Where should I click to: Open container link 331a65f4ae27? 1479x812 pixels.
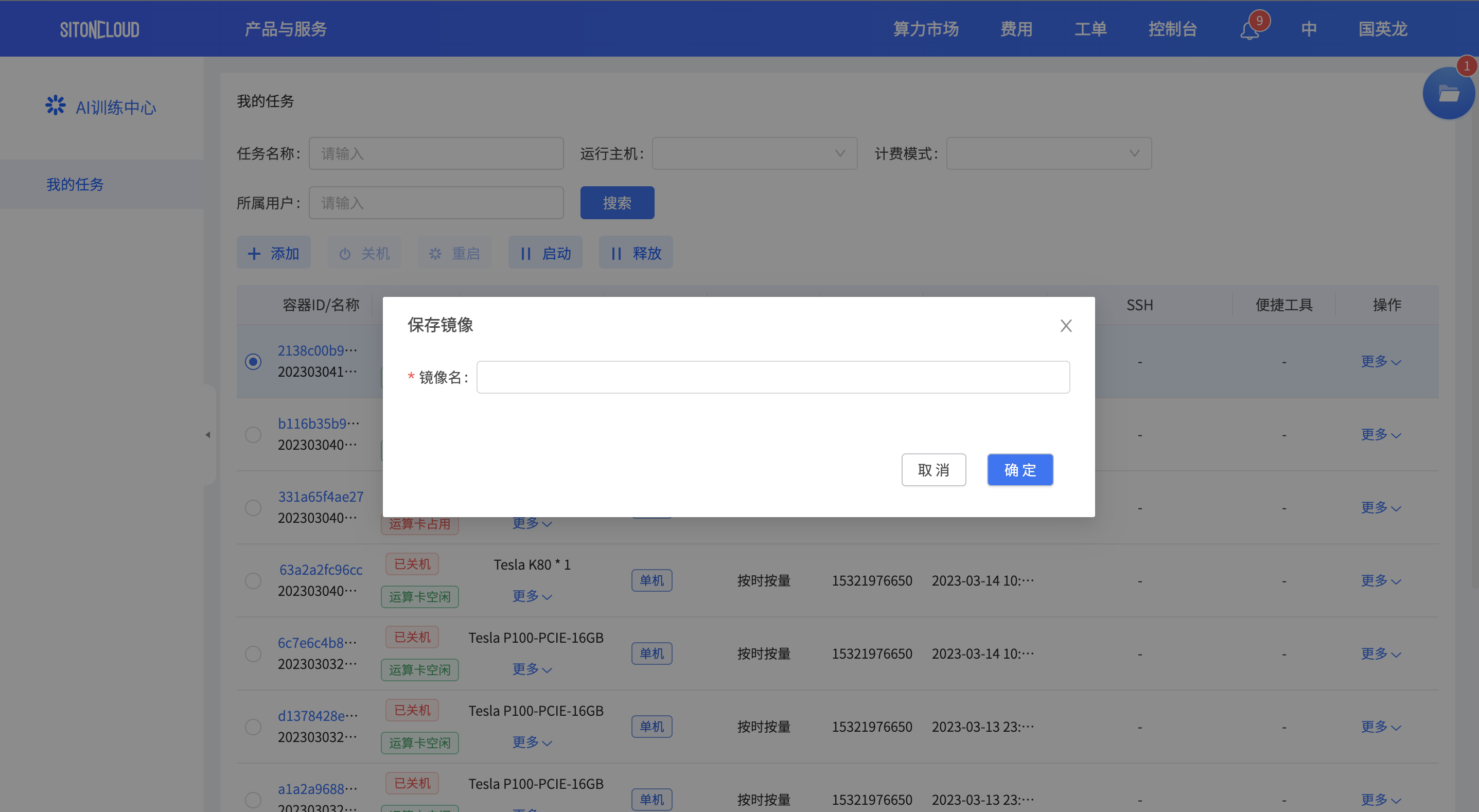[x=321, y=496]
